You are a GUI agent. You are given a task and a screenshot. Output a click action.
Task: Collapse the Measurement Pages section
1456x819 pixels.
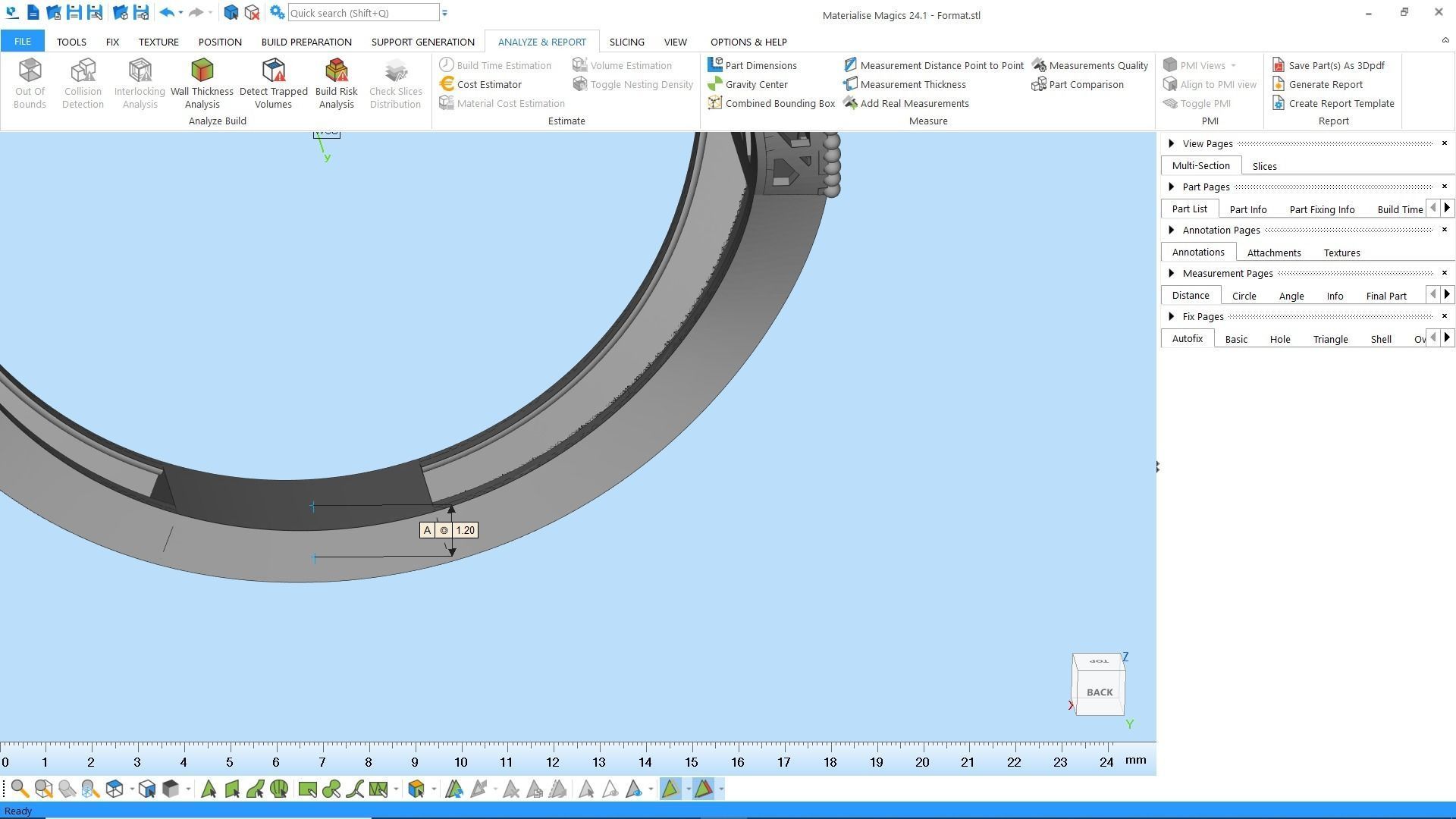(x=1172, y=273)
